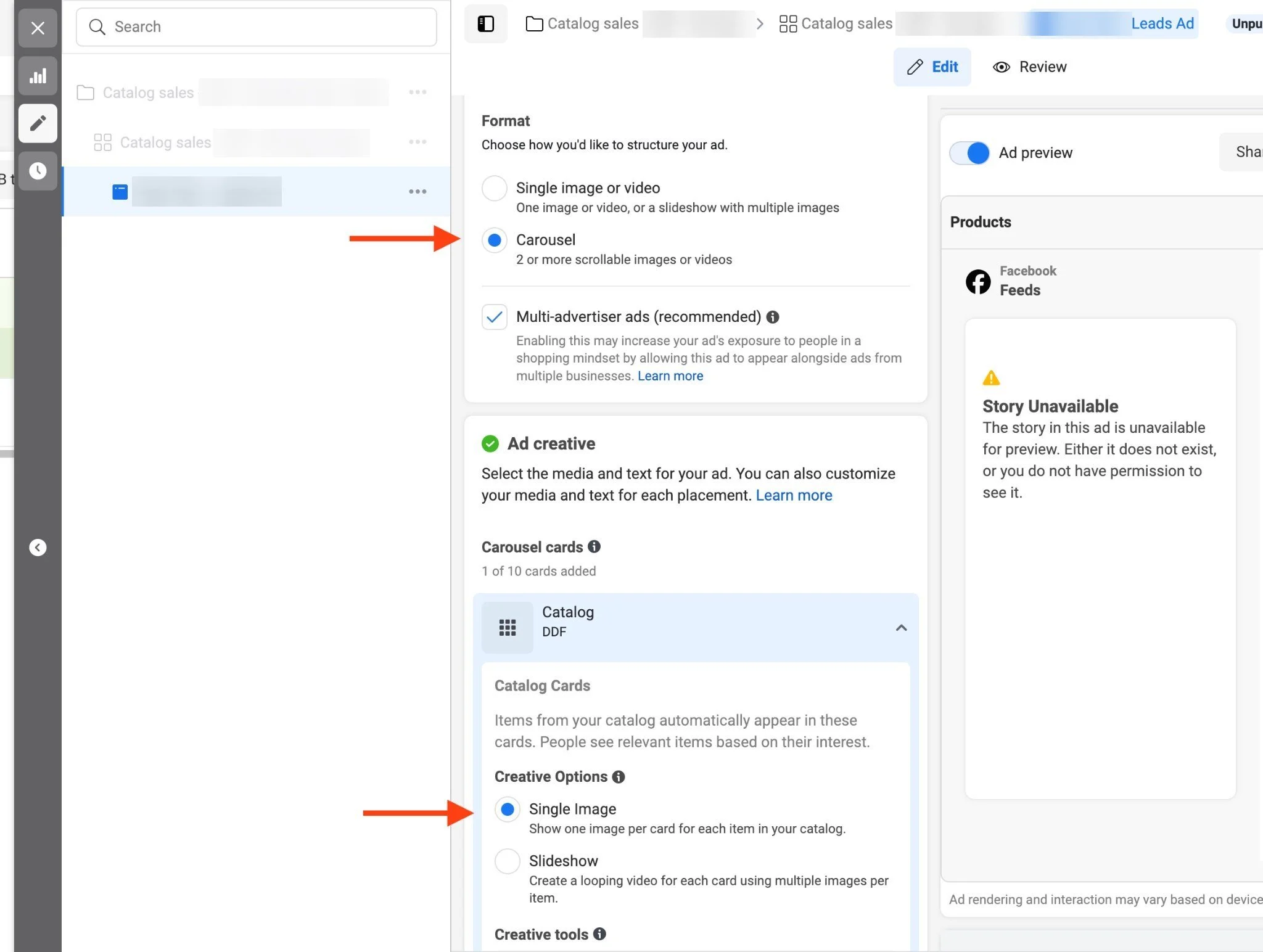Click the bar chart icon in sidebar
The height and width of the screenshot is (952, 1263).
coord(38,76)
